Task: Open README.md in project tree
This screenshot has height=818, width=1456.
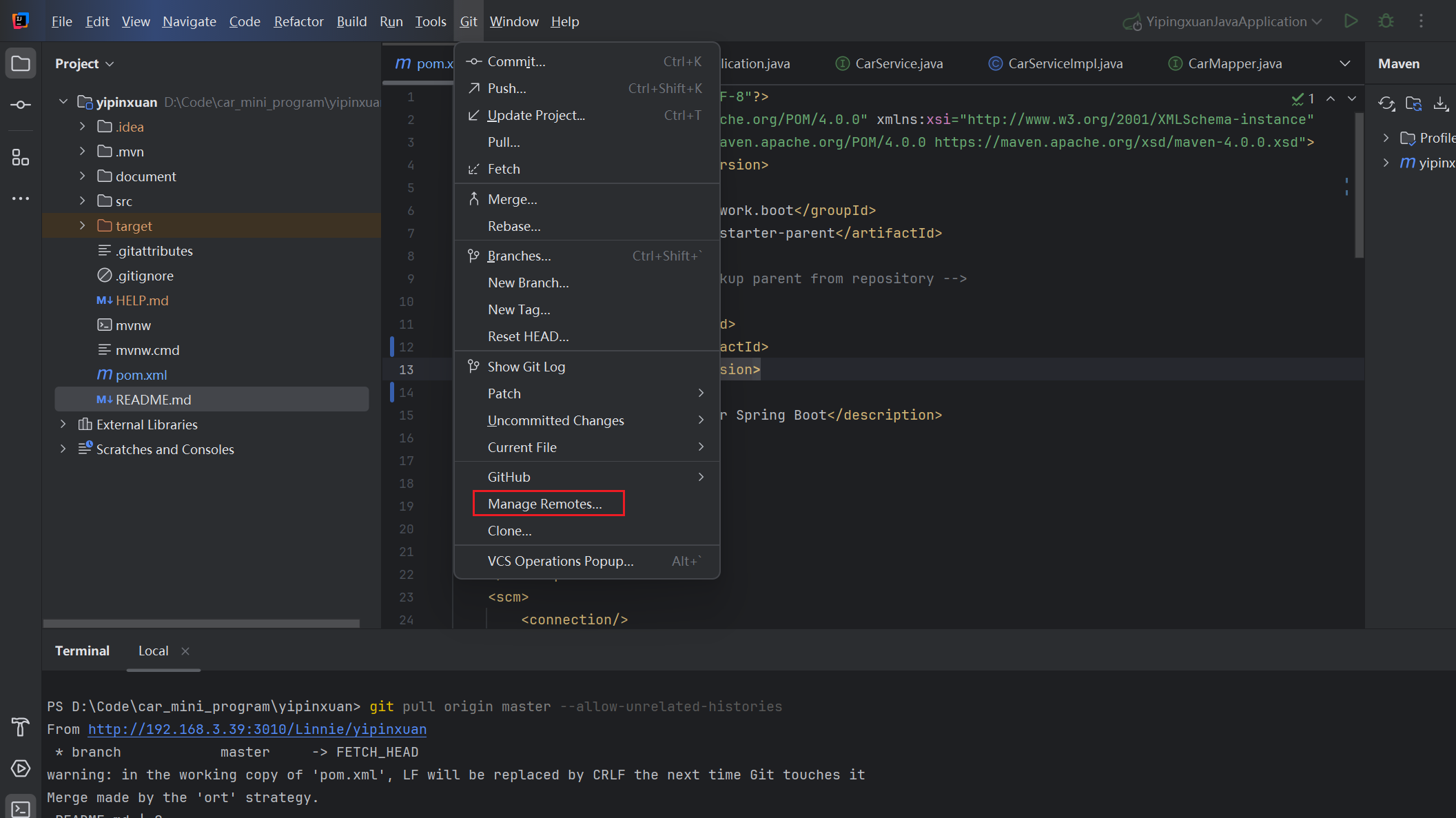Action: [153, 400]
